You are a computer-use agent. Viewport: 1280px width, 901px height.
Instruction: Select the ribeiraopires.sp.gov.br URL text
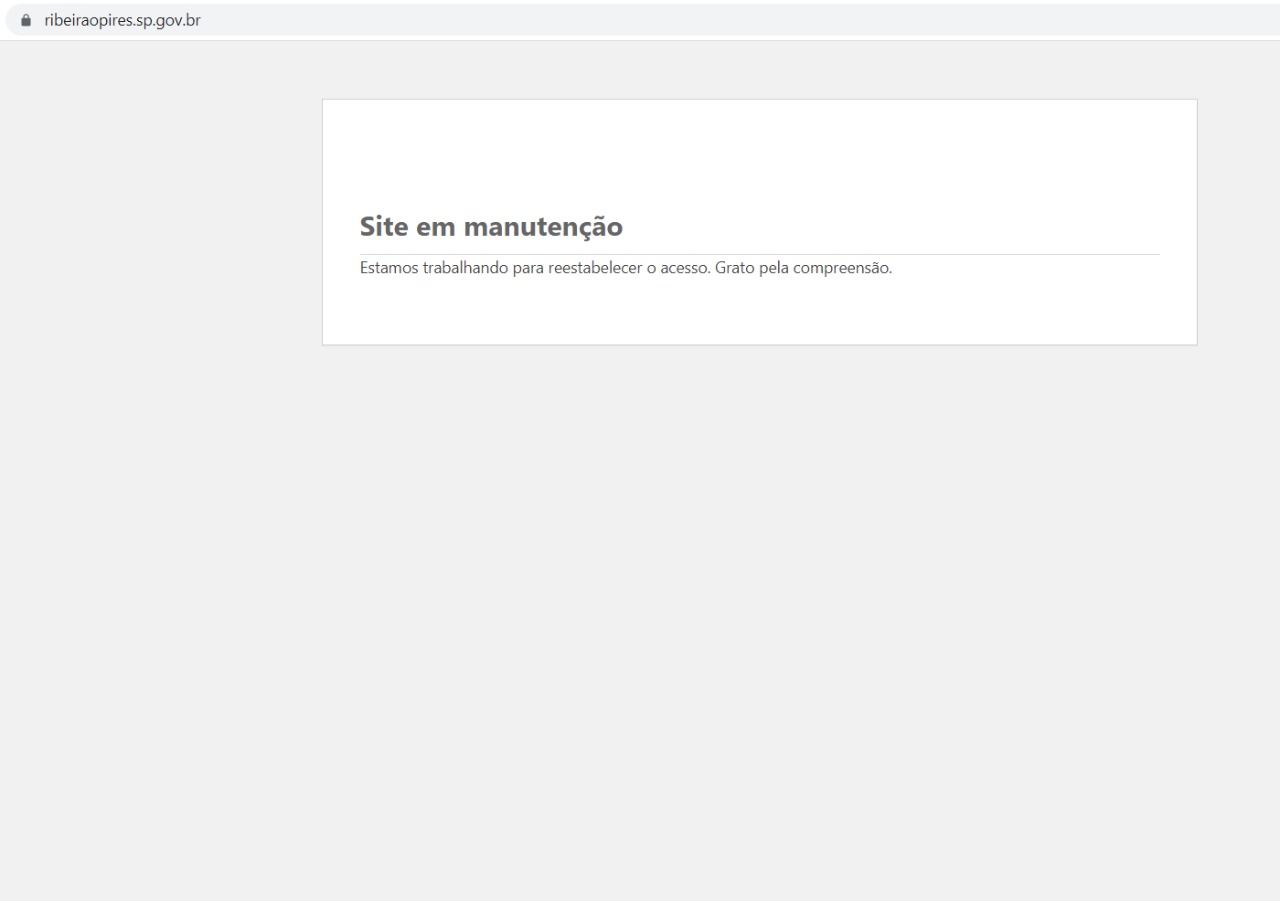coord(122,20)
